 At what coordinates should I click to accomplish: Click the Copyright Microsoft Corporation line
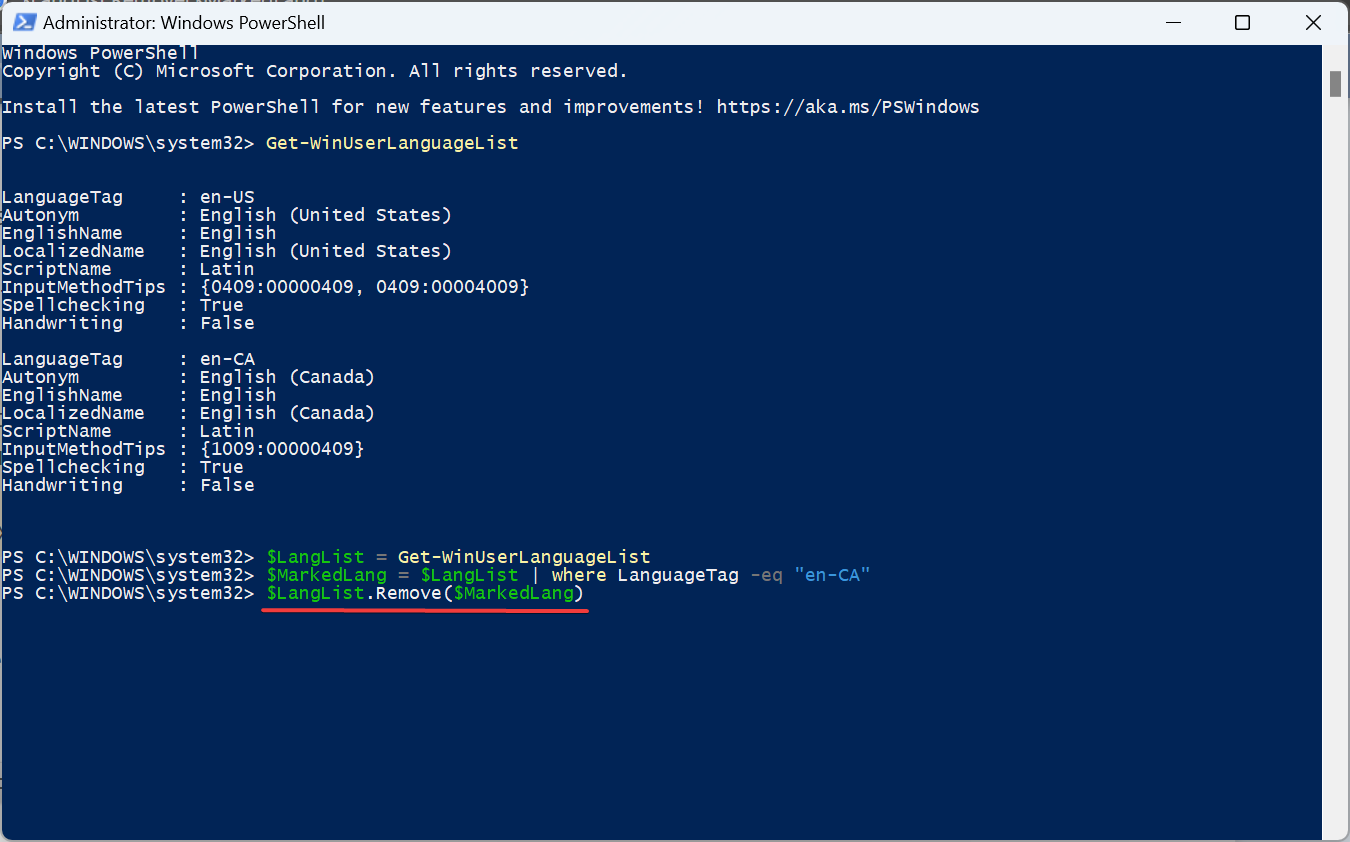click(x=315, y=70)
